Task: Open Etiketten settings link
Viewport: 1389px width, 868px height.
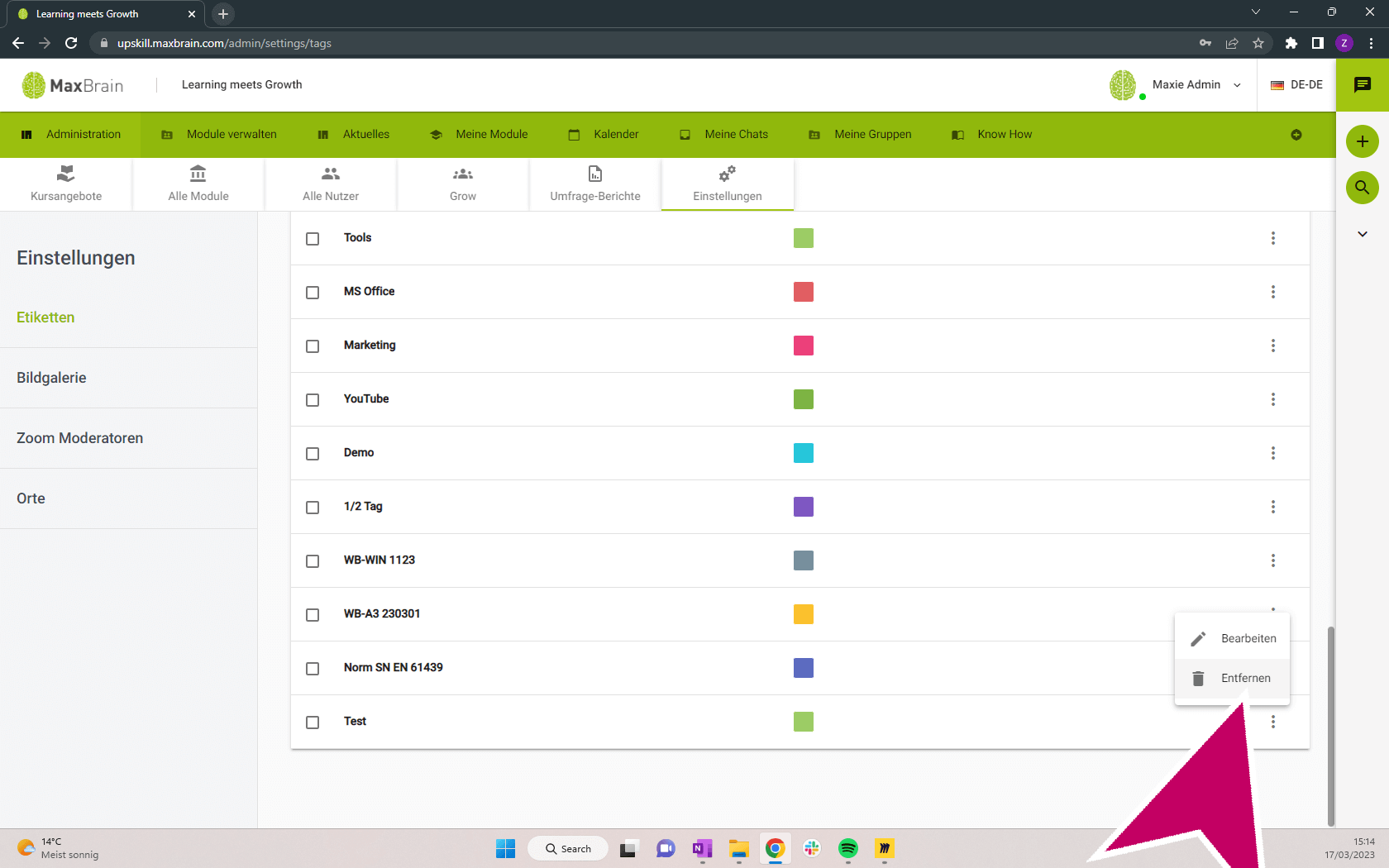Action: (x=45, y=317)
